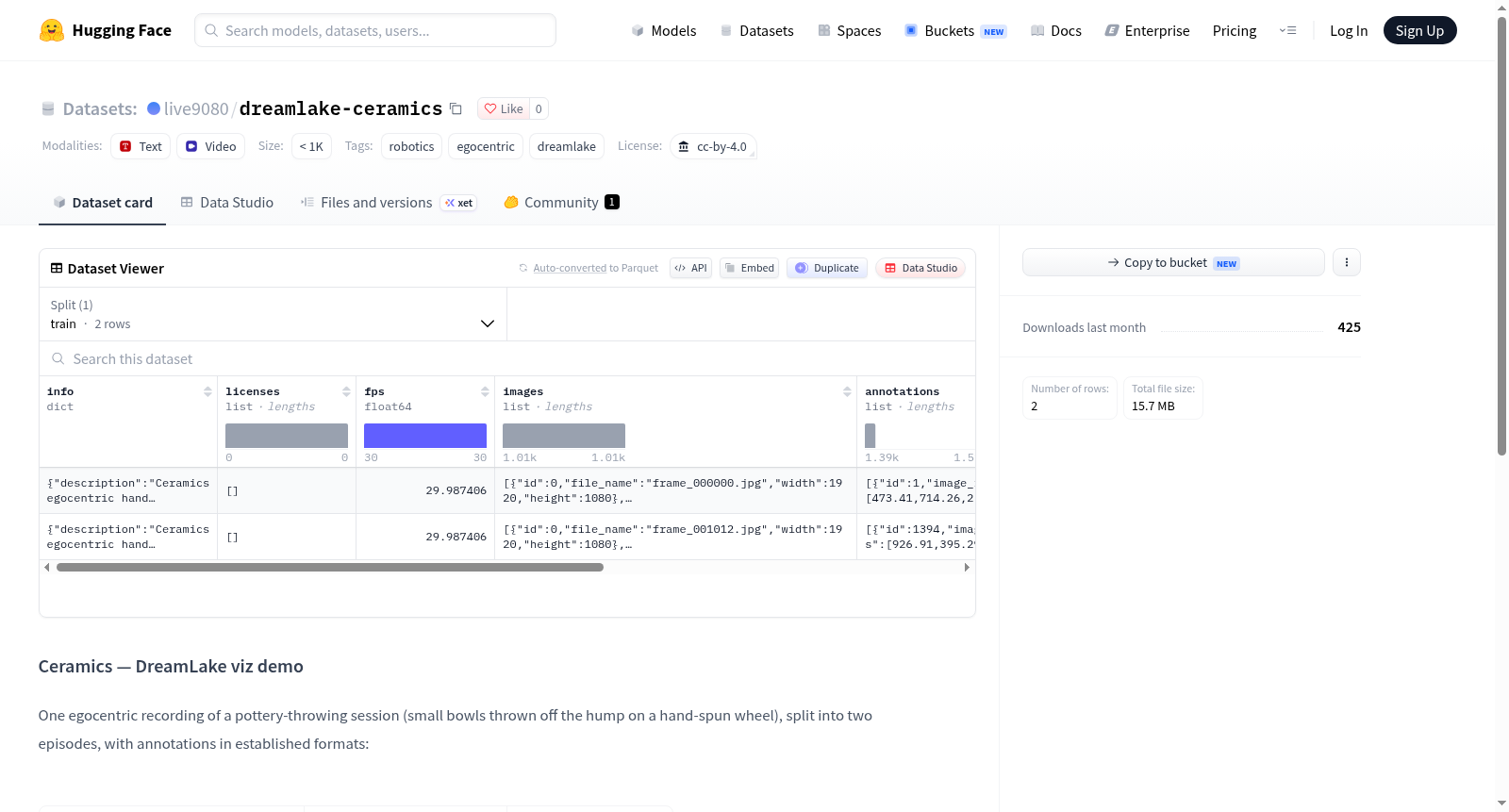Open the live9080 user profile link
This screenshot has width=1509, height=812.
click(196, 108)
